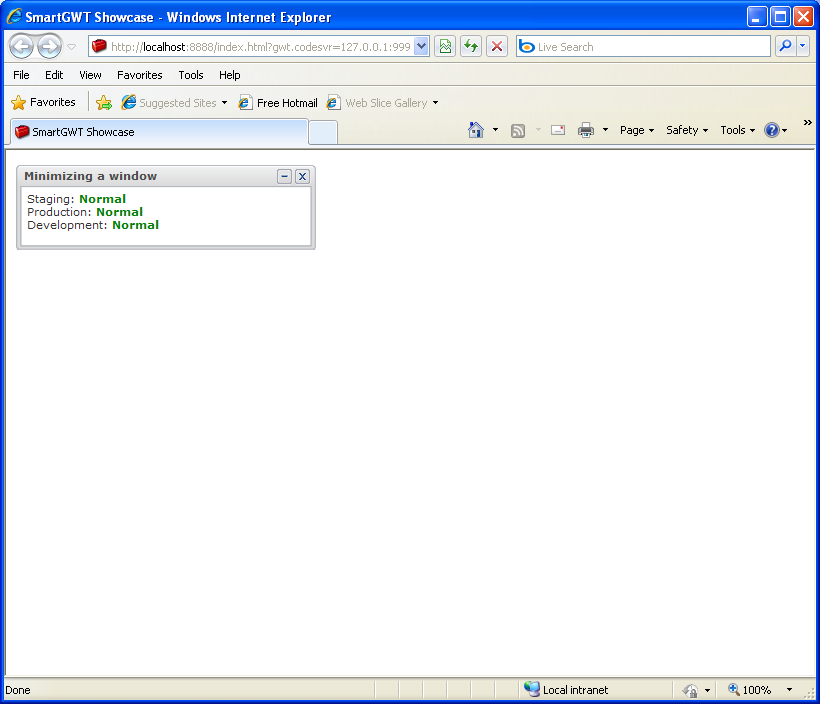This screenshot has width=820, height=704.
Task: Add to Favorites bar icon
Action: (x=104, y=103)
